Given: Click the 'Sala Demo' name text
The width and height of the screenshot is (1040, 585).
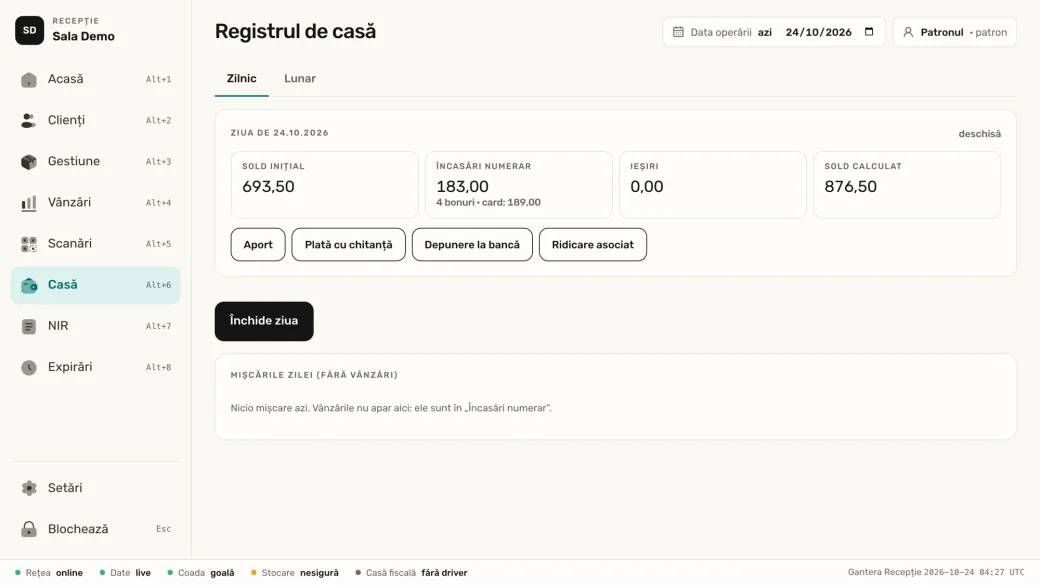Looking at the screenshot, I should coord(84,36).
